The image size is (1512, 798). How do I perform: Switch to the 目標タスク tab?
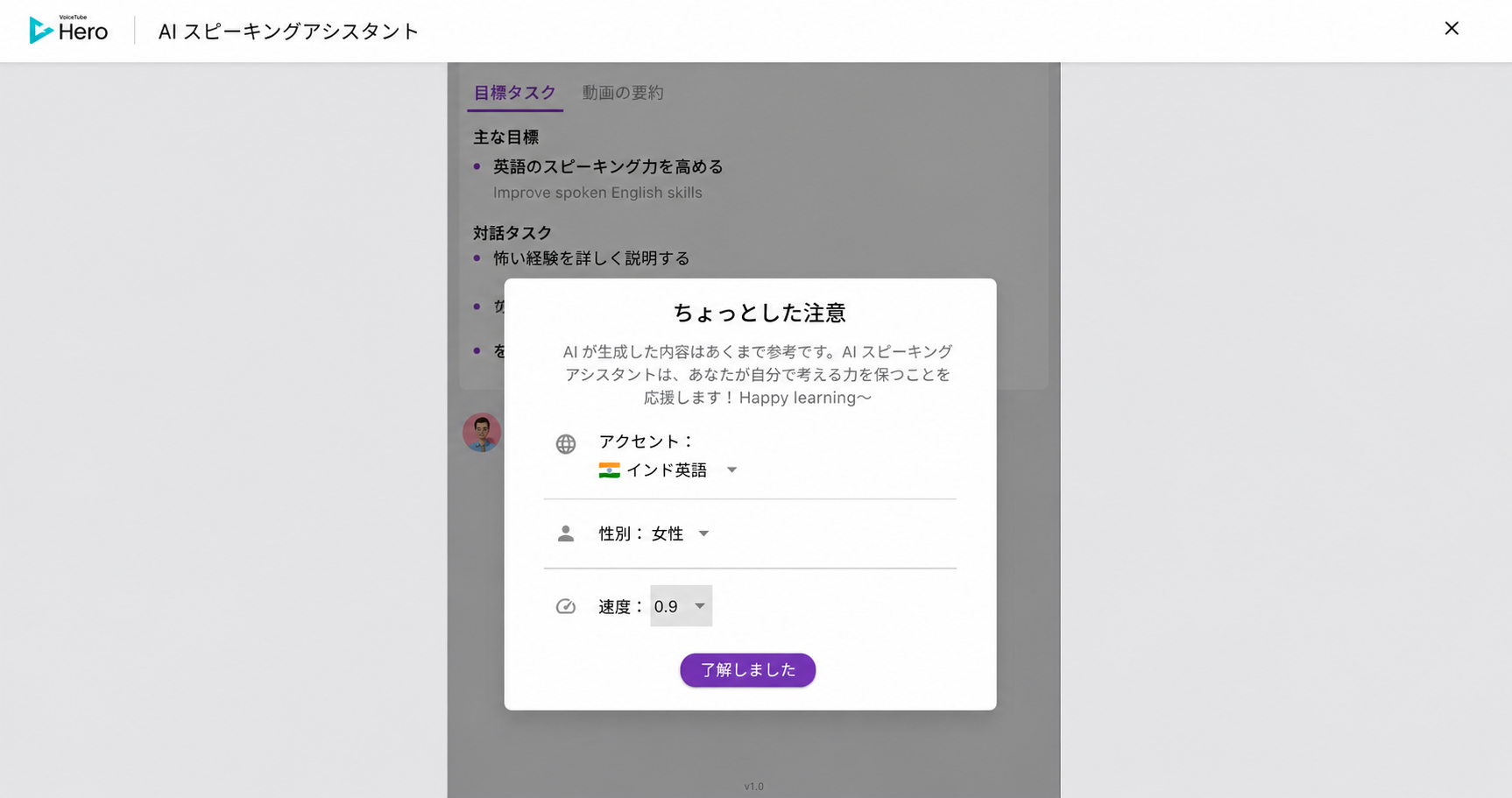tap(515, 93)
